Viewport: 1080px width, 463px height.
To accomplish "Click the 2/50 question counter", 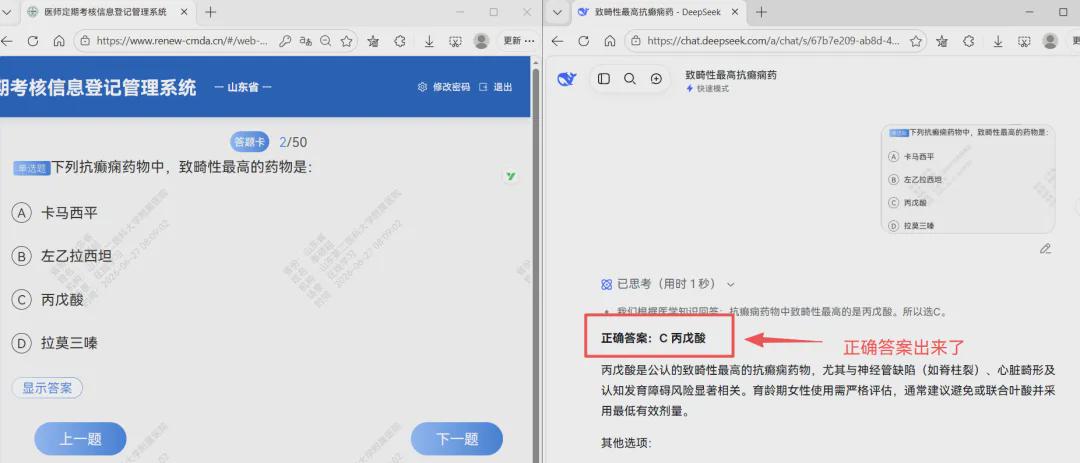I will [293, 143].
